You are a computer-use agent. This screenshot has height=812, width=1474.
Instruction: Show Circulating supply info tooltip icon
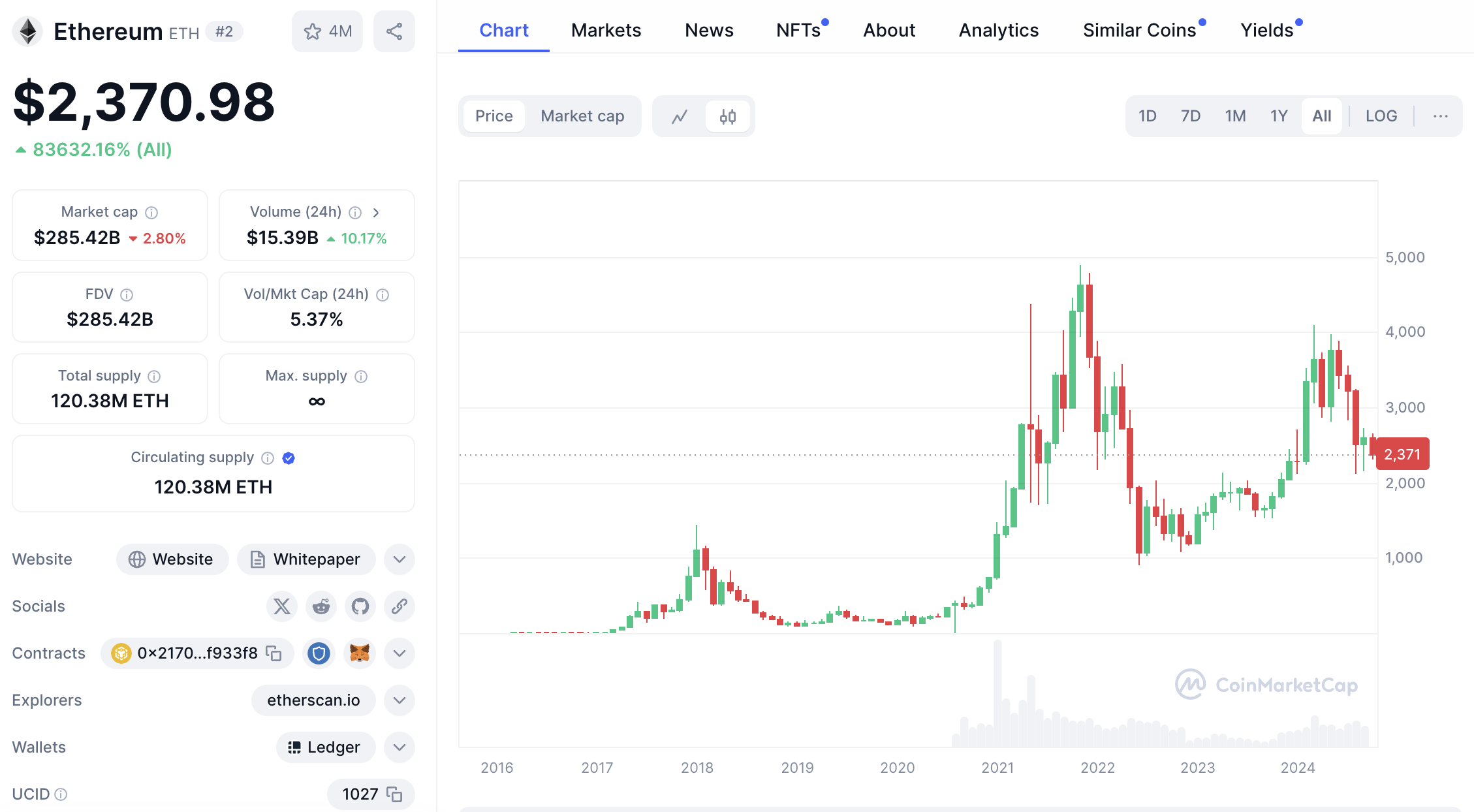268,458
